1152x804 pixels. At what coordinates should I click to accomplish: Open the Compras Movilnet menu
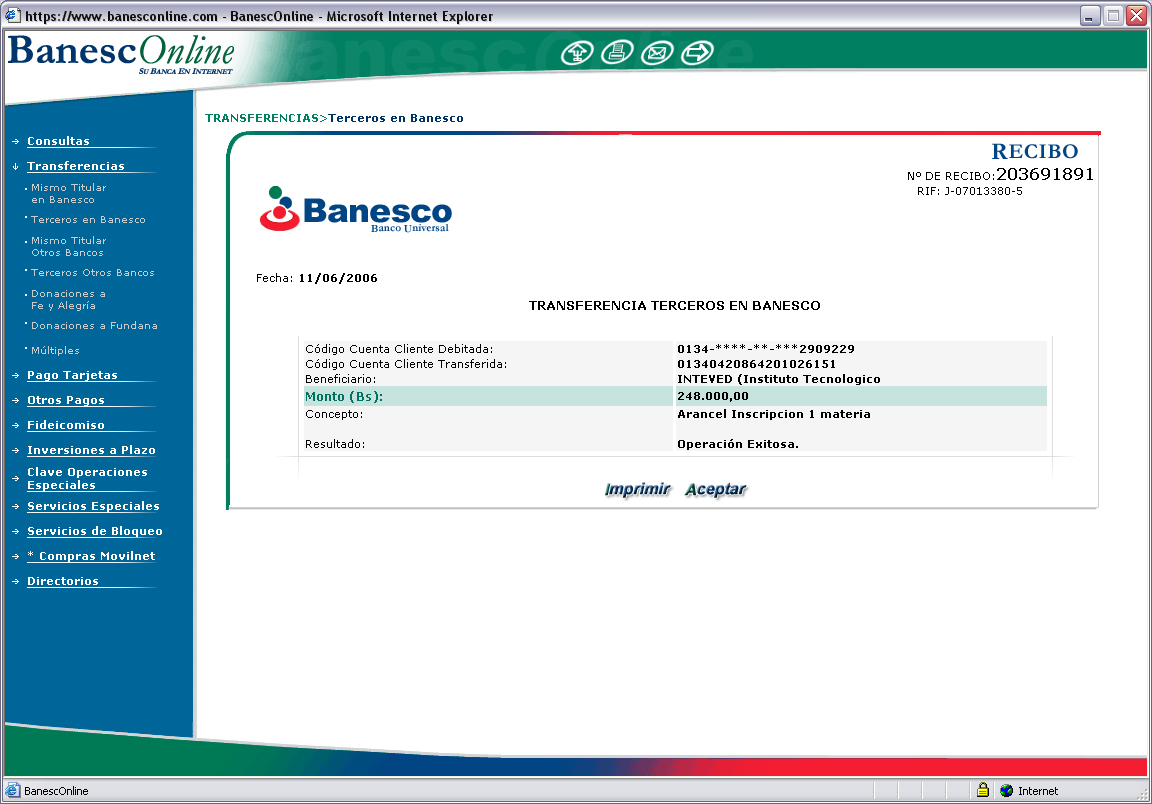(x=91, y=556)
